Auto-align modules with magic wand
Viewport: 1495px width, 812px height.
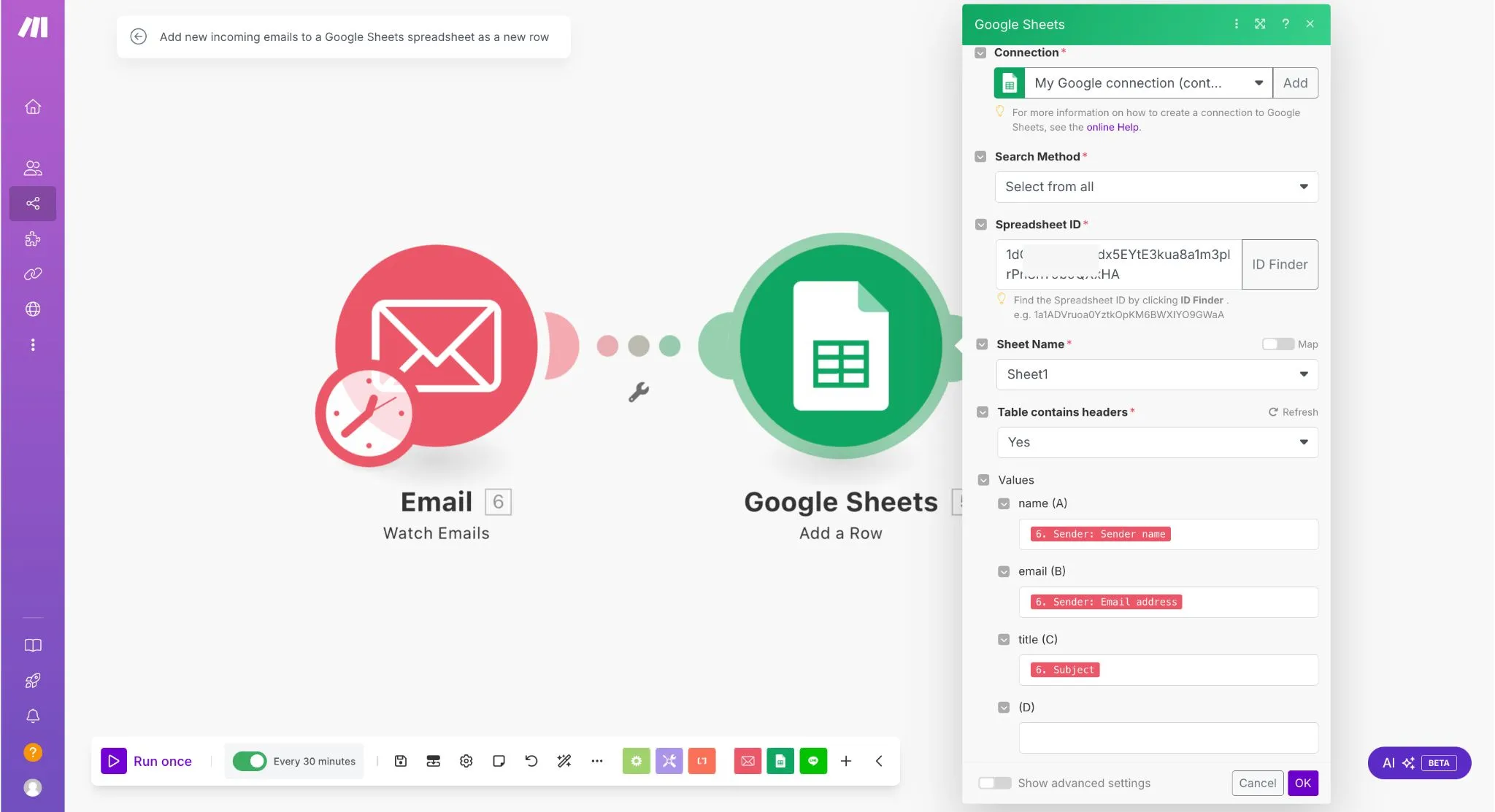(x=564, y=761)
